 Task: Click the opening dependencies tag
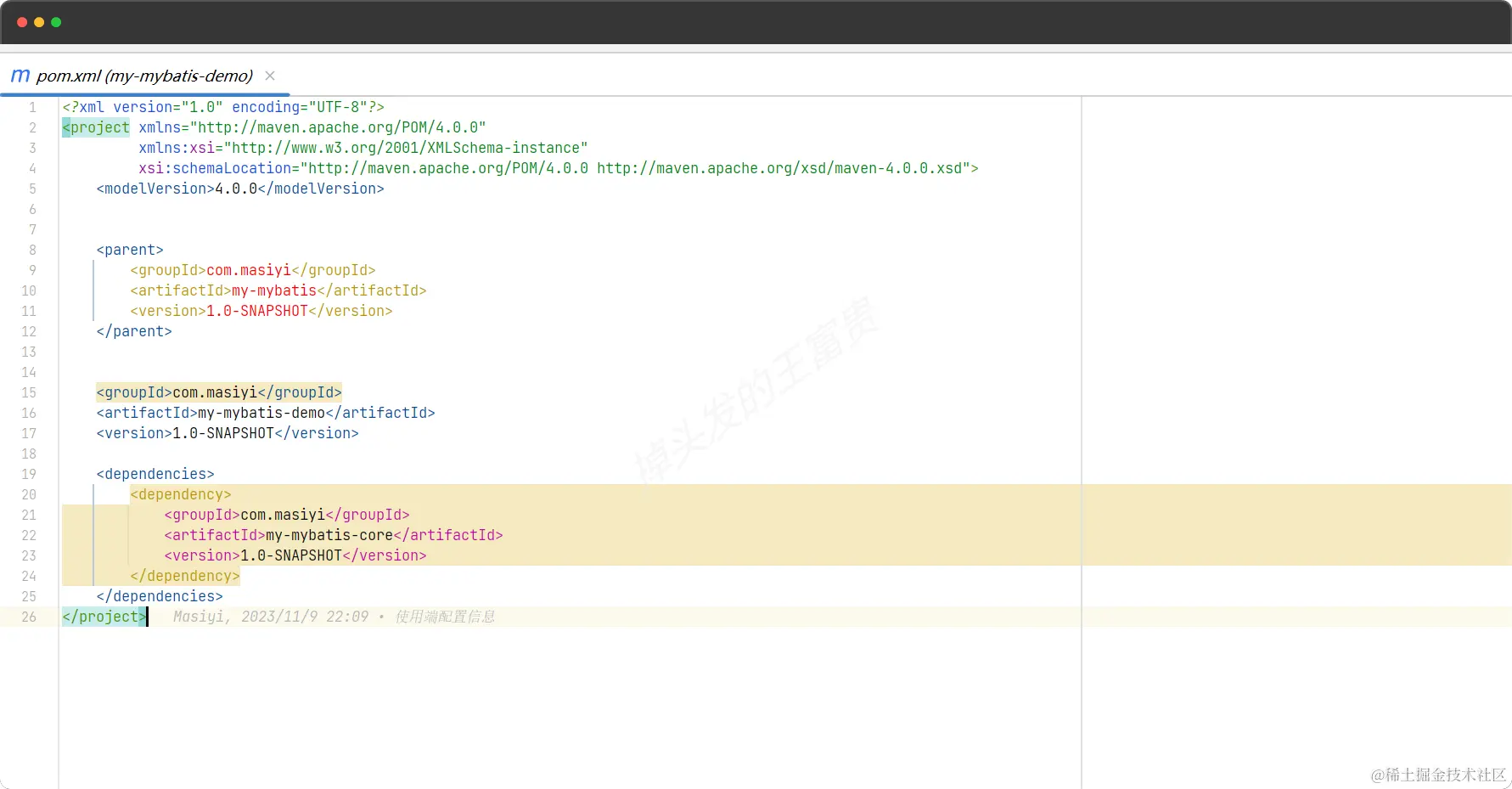155,474
